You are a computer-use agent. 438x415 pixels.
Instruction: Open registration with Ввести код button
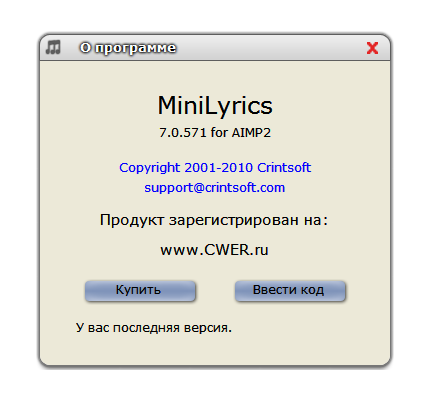pyautogui.click(x=290, y=291)
